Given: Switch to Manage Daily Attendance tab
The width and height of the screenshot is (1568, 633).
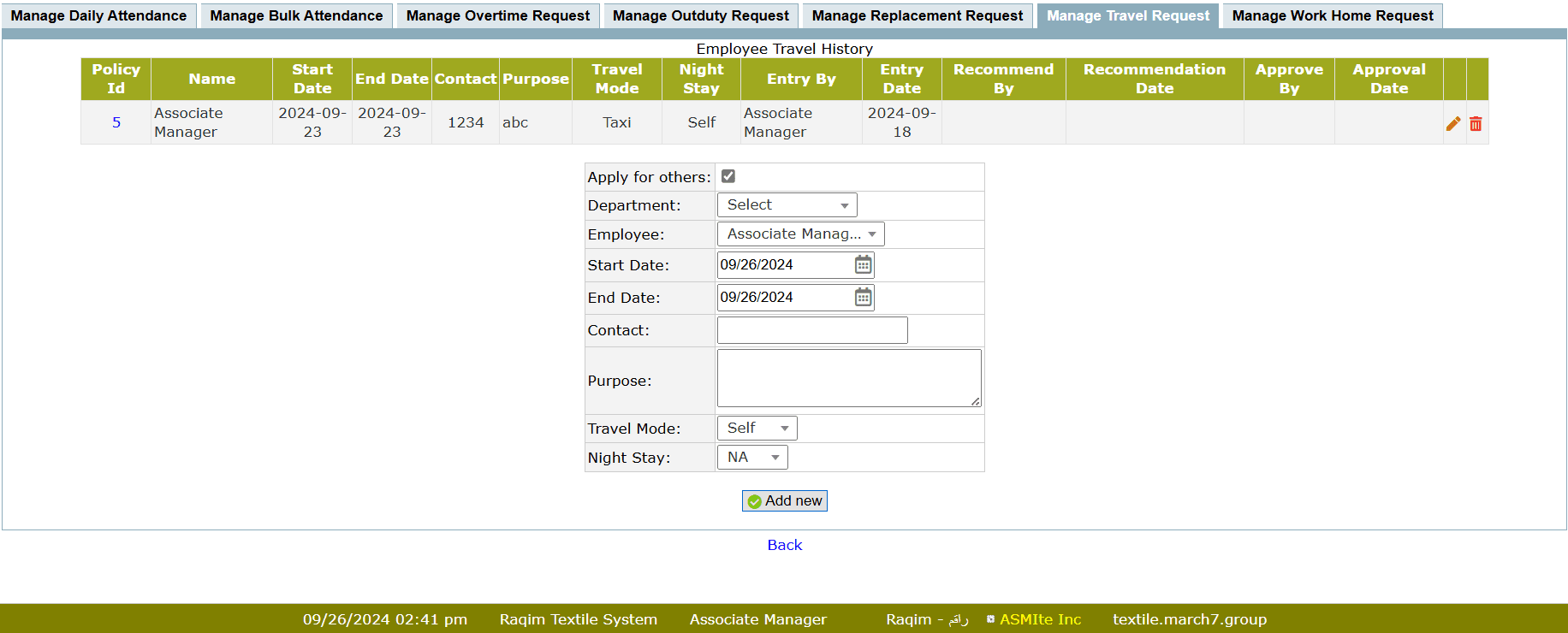Looking at the screenshot, I should coord(98,16).
